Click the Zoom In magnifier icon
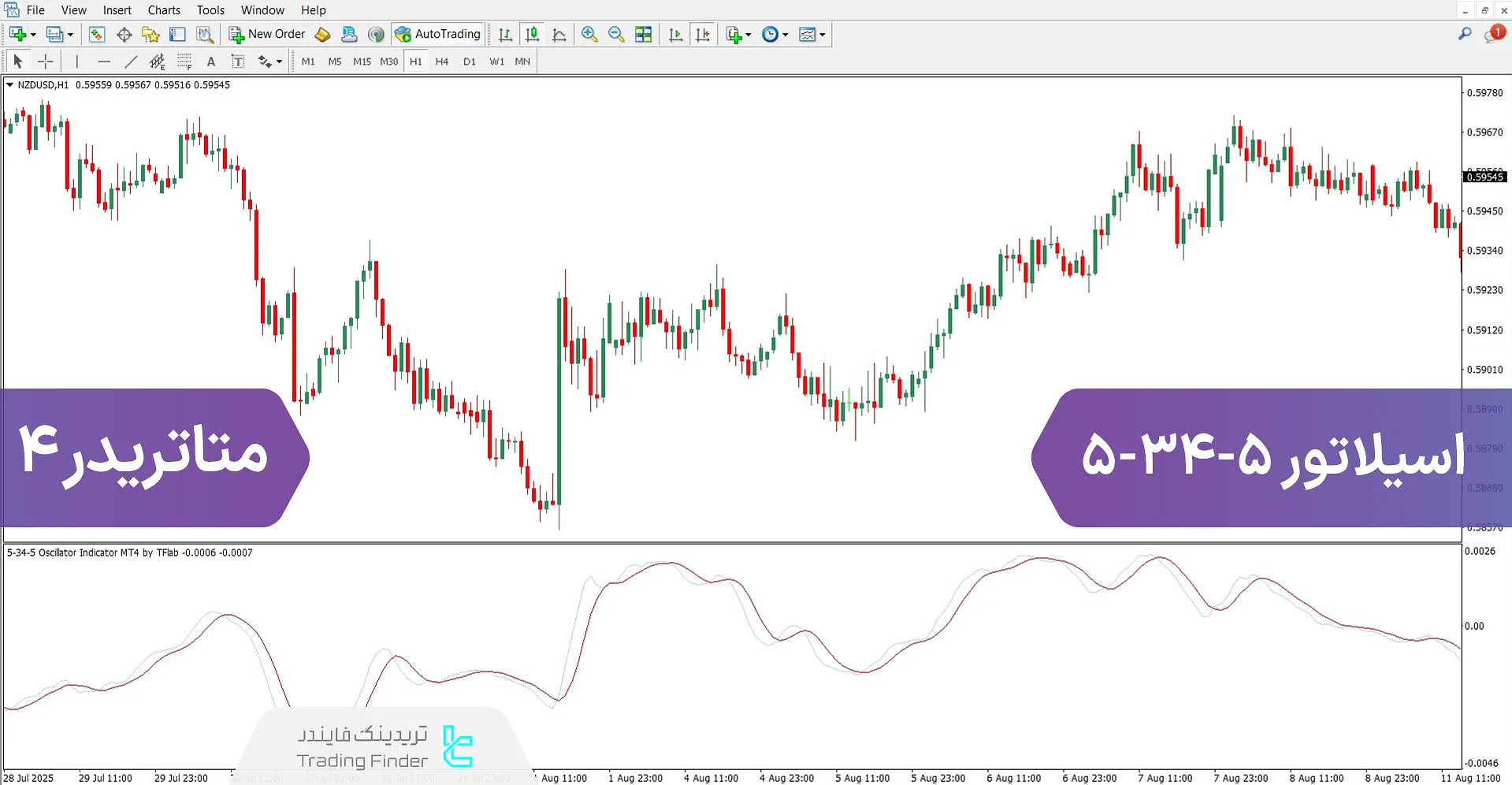The height and width of the screenshot is (785, 1512). (x=589, y=34)
